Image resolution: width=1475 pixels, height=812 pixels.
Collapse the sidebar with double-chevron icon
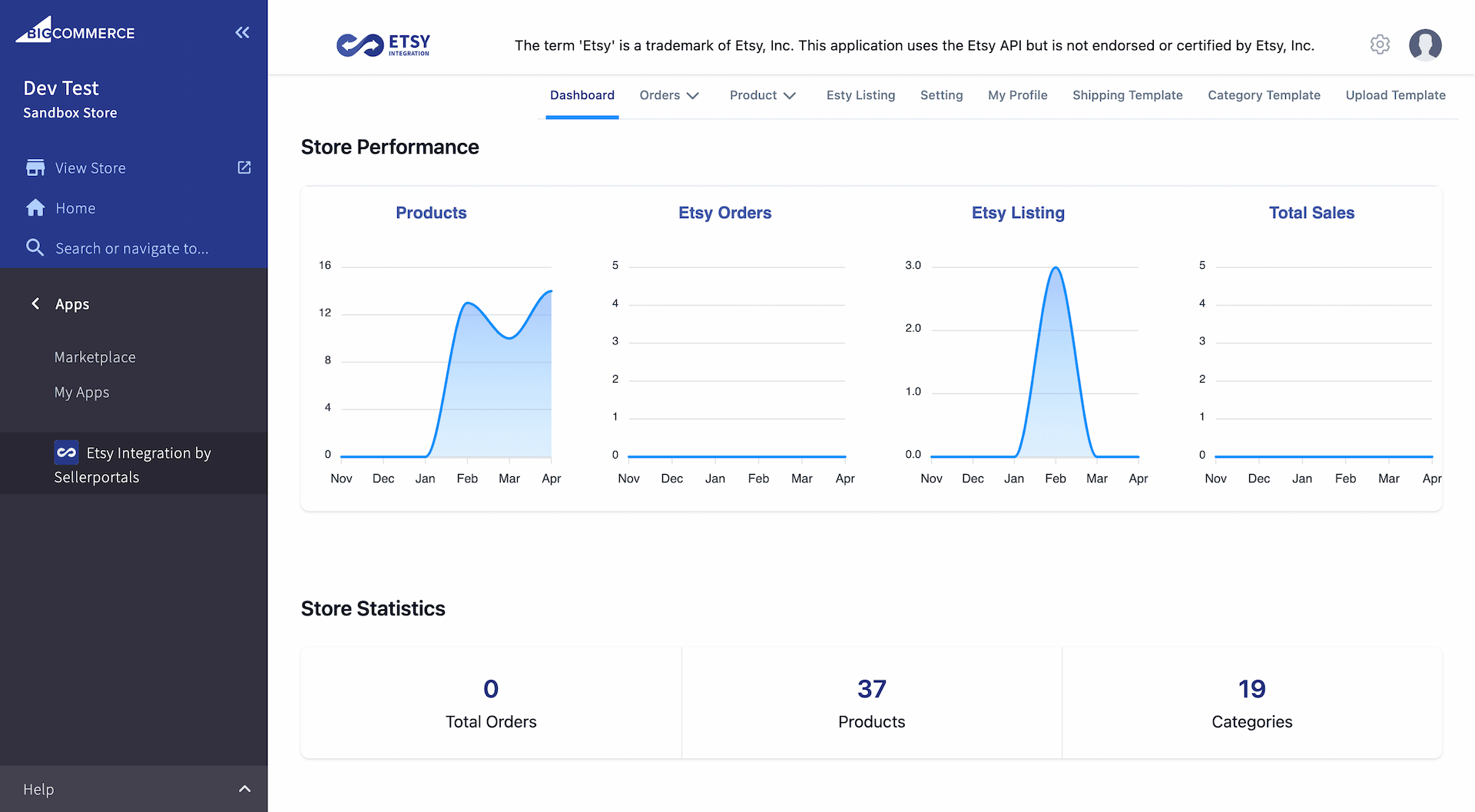click(x=242, y=32)
